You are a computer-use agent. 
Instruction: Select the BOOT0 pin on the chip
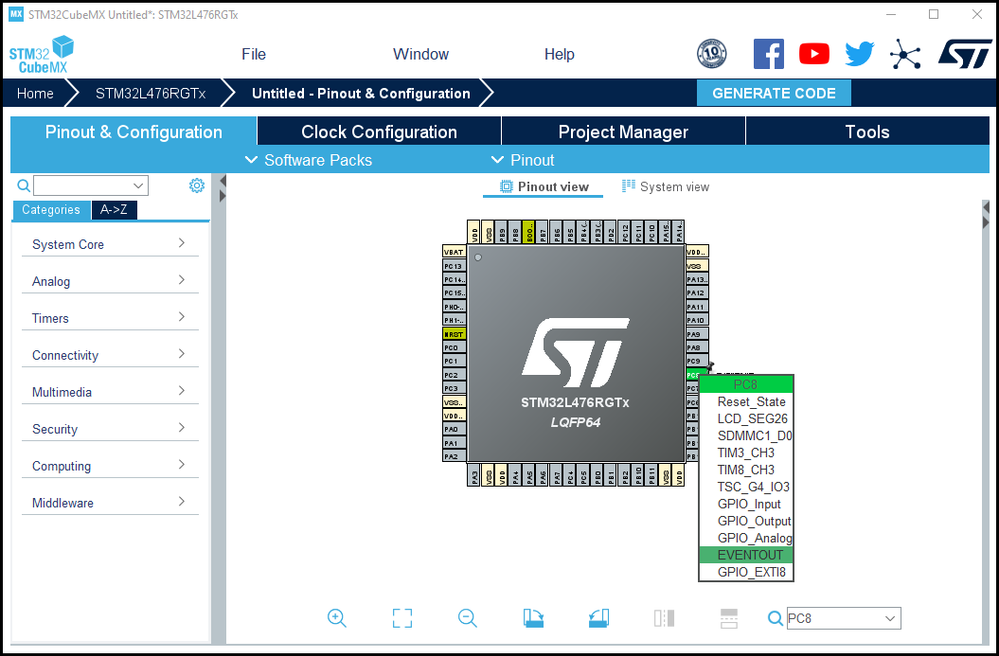pyautogui.click(x=528, y=232)
